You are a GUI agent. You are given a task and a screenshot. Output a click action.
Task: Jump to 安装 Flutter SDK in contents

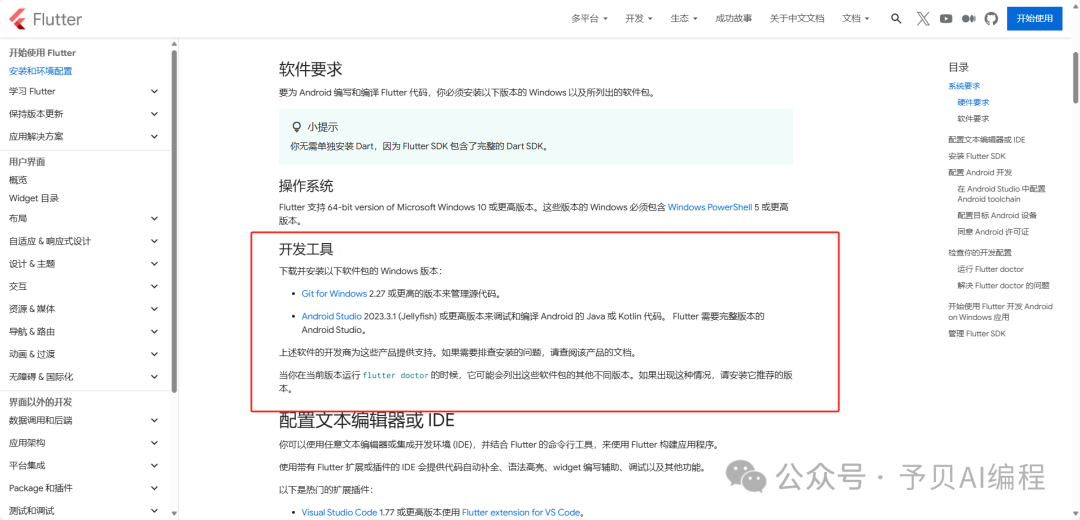tap(977, 156)
